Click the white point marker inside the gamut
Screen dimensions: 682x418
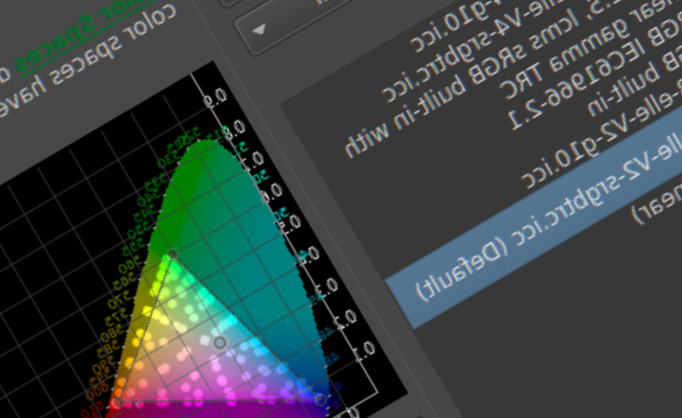pyautogui.click(x=220, y=343)
